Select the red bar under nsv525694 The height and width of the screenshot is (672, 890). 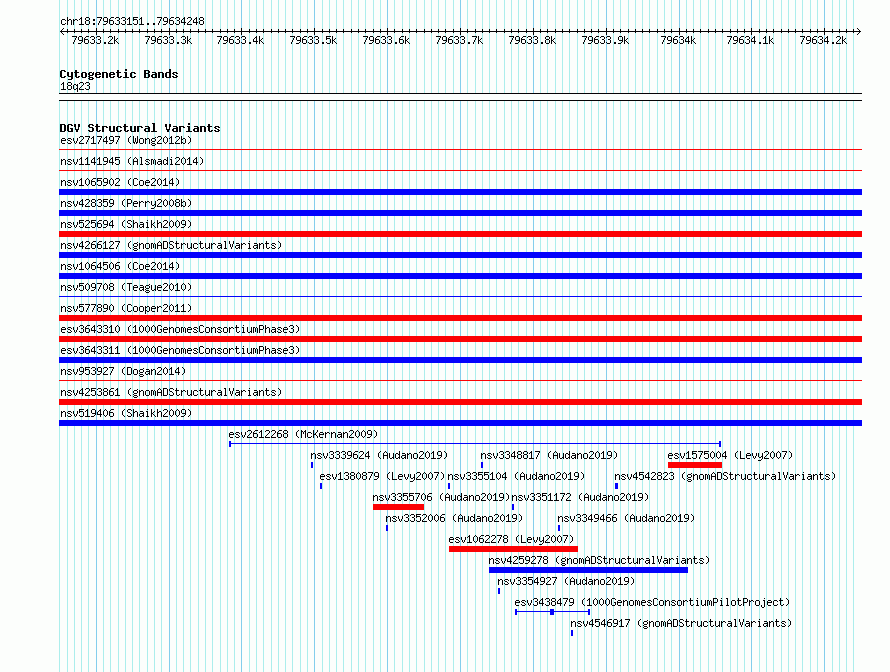click(460, 234)
